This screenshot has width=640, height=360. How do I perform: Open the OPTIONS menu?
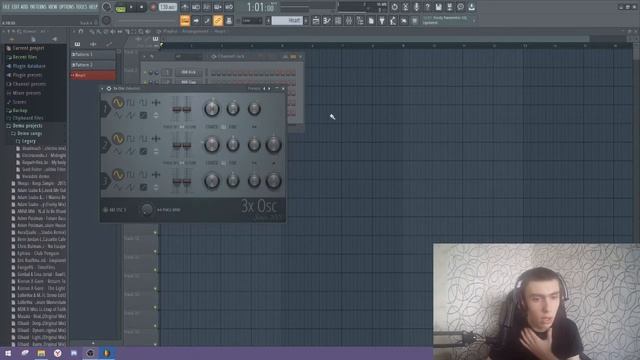[x=67, y=7]
